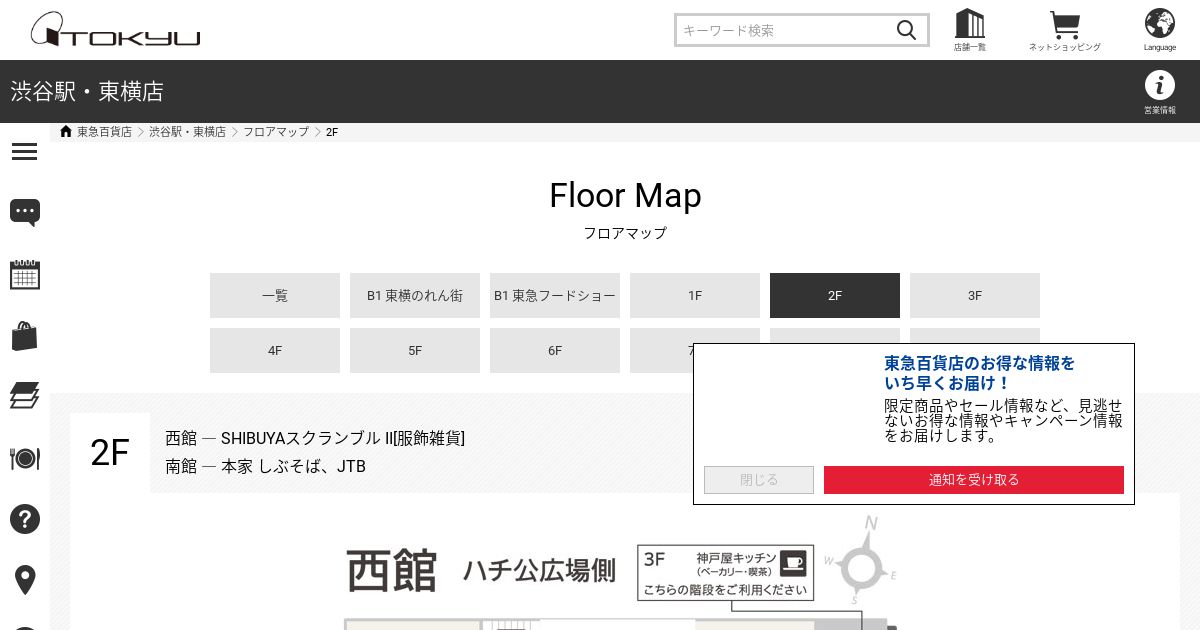Click フロアマップ breadcrumb link
Image resolution: width=1200 pixels, height=630 pixels.
(x=276, y=132)
